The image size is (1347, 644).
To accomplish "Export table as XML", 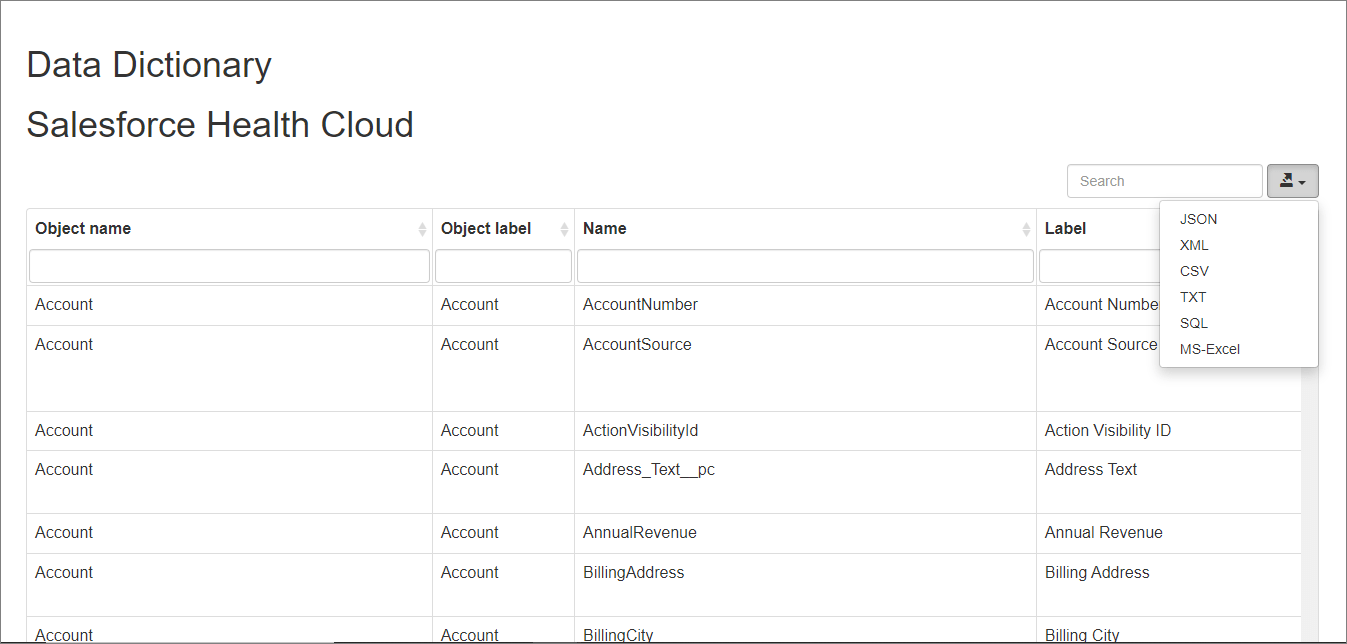I will tap(1194, 245).
